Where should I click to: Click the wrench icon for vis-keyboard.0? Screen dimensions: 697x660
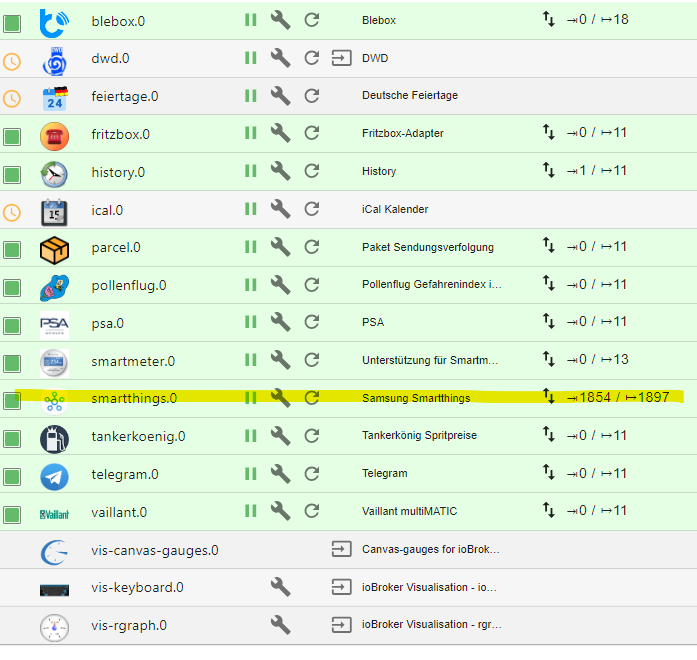281,587
